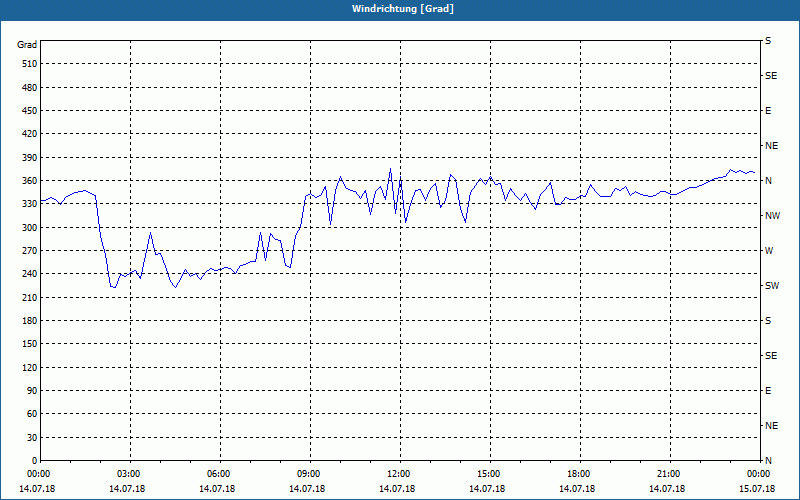Select the 'Grad' unit label on the axis

click(x=27, y=45)
